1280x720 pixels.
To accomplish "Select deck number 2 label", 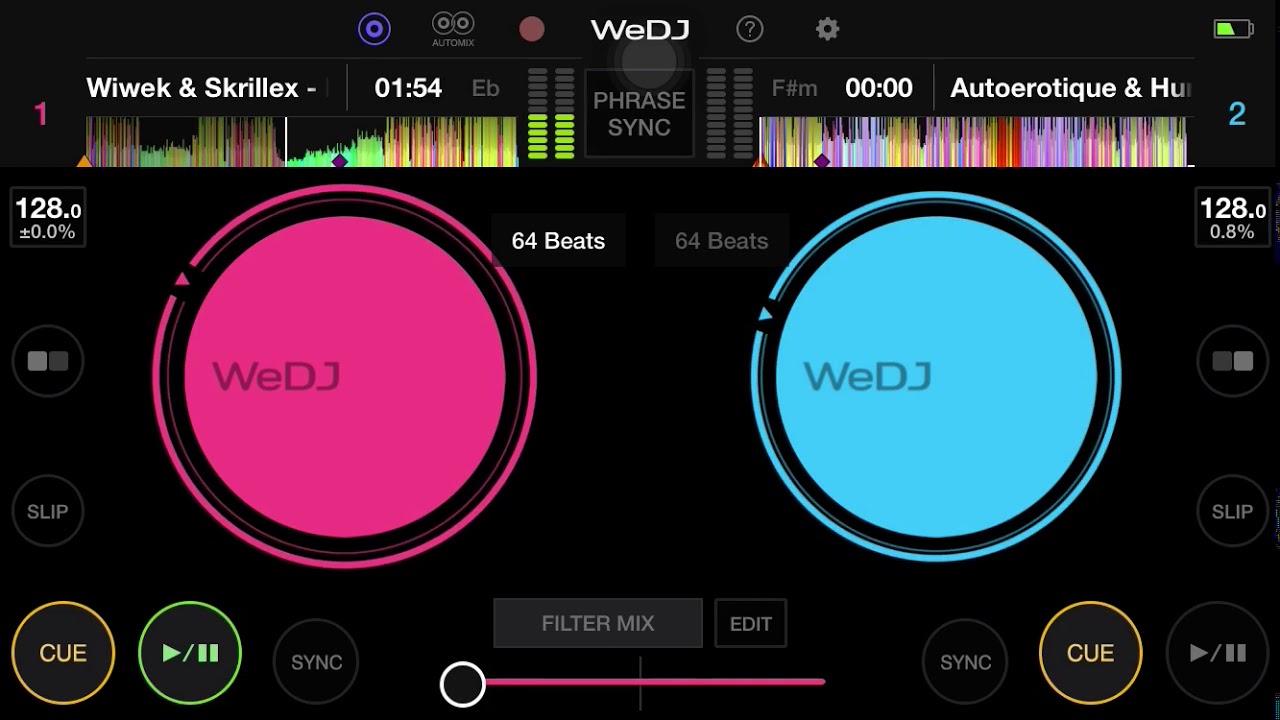I will (1237, 114).
